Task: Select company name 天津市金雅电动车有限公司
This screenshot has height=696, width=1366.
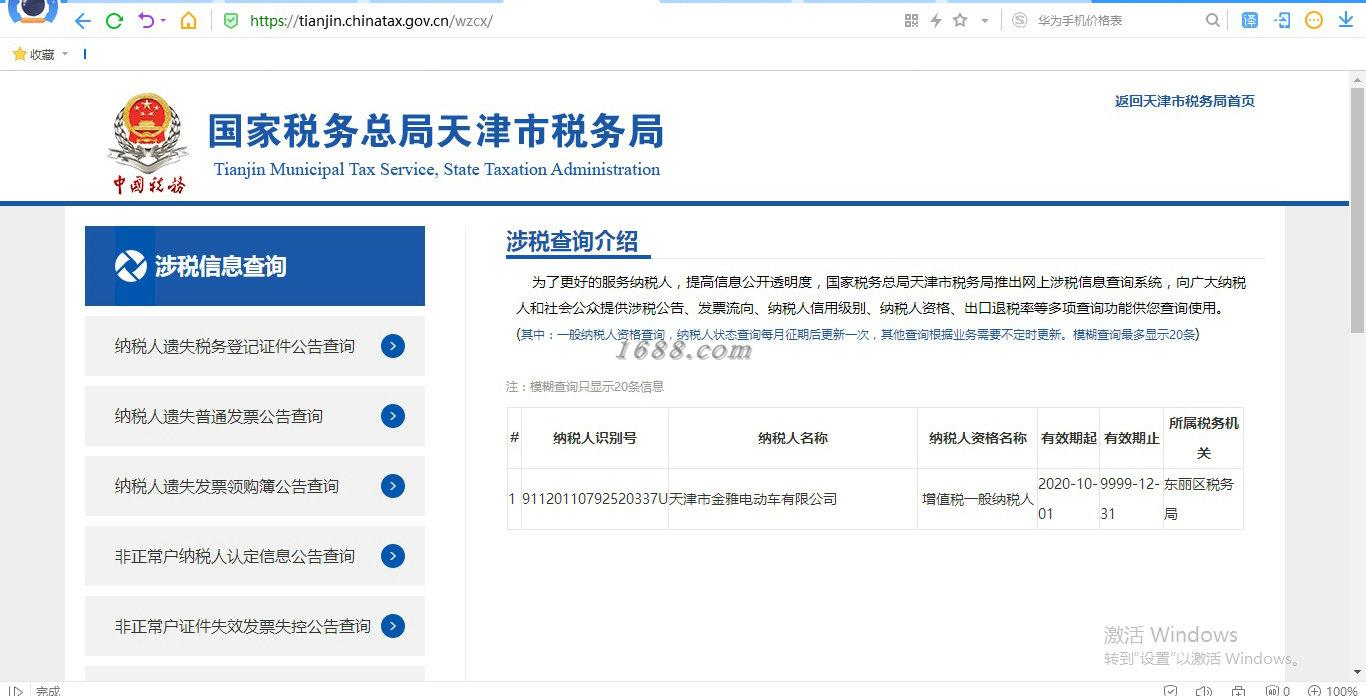Action: [x=753, y=498]
